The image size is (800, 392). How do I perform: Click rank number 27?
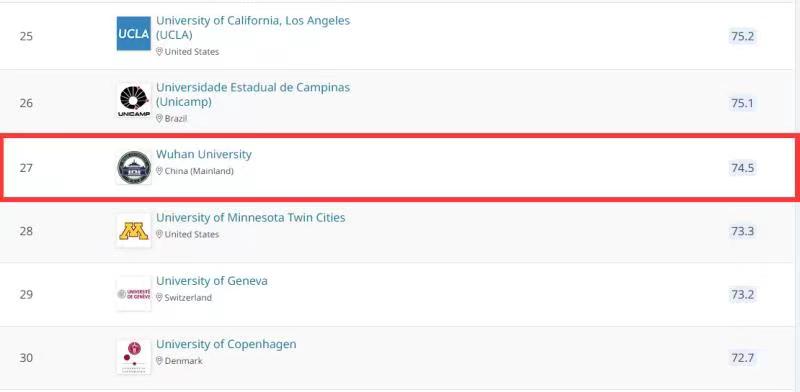(x=26, y=168)
